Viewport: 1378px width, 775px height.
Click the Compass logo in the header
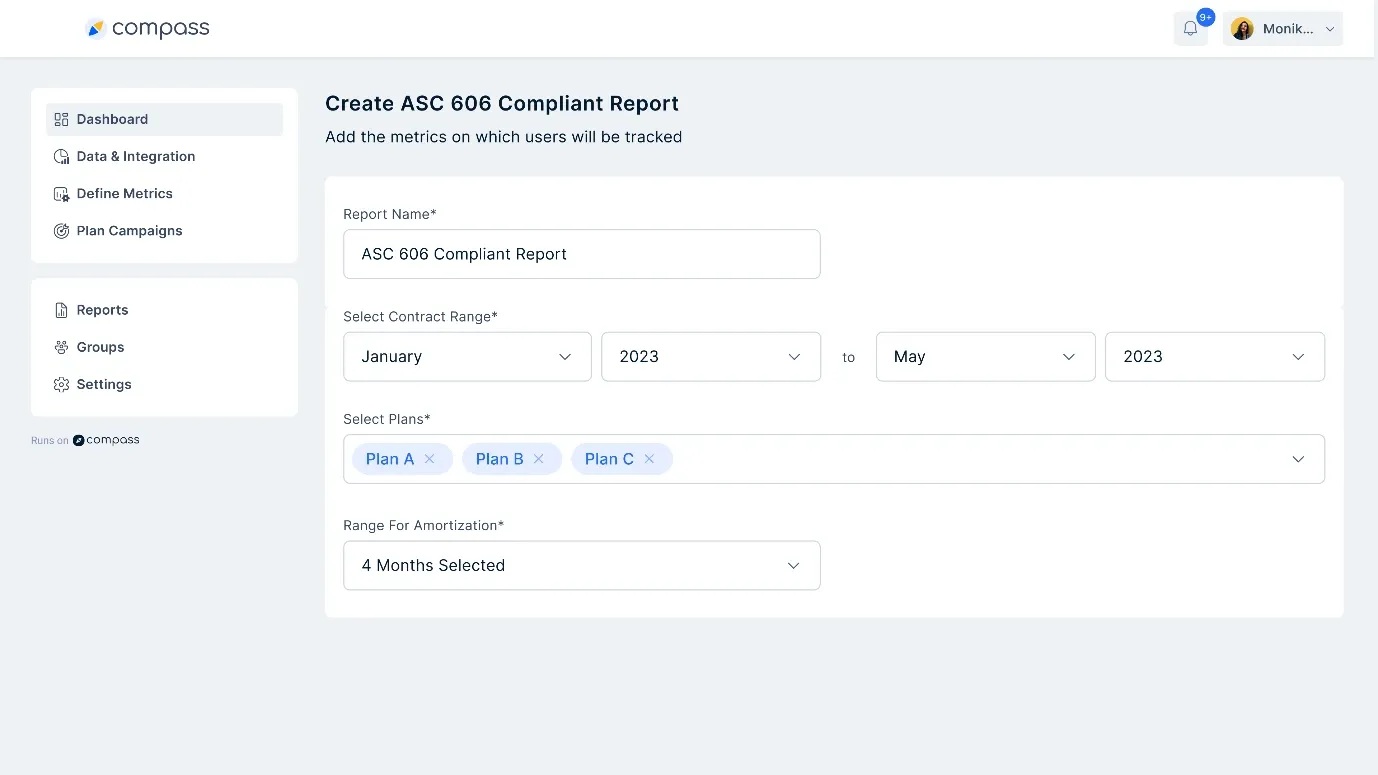147,28
